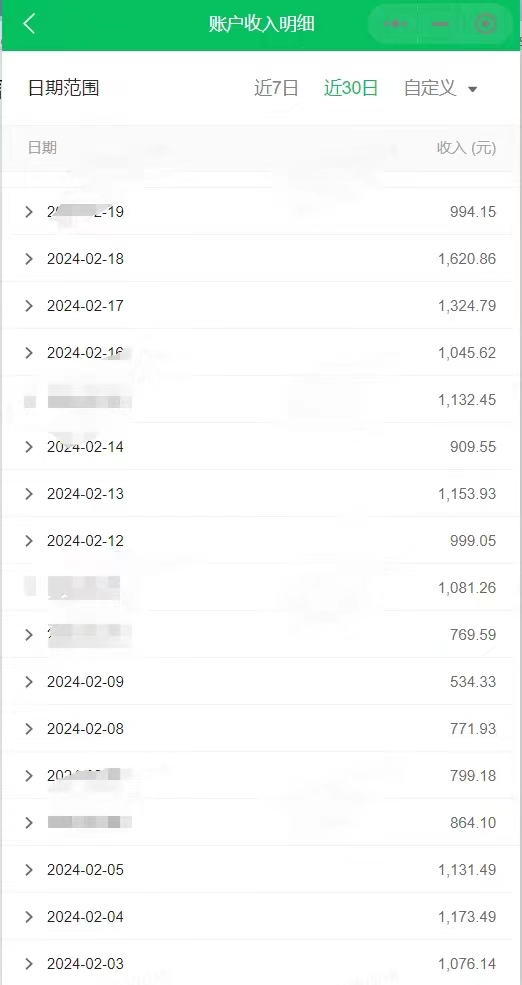
Task: Close the mini program with the circle icon
Action: coord(486,24)
